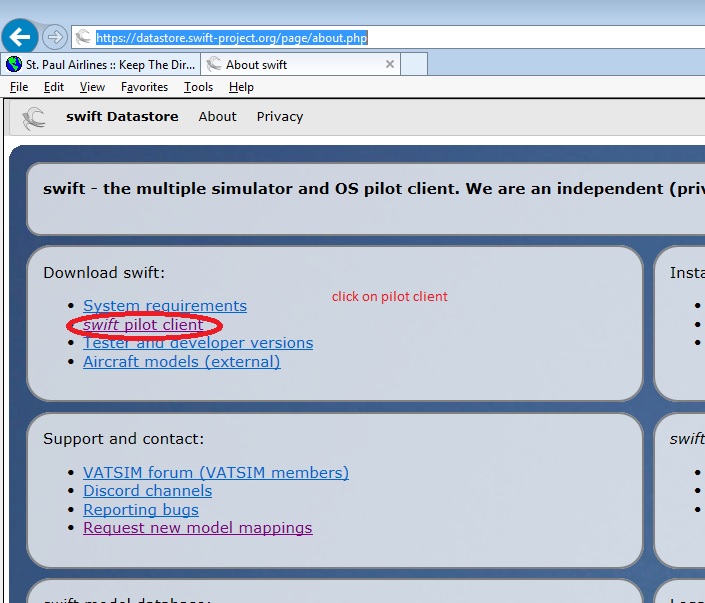This screenshot has height=603, width=705.
Task: Open Tester and developer versions link
Action: click(198, 343)
